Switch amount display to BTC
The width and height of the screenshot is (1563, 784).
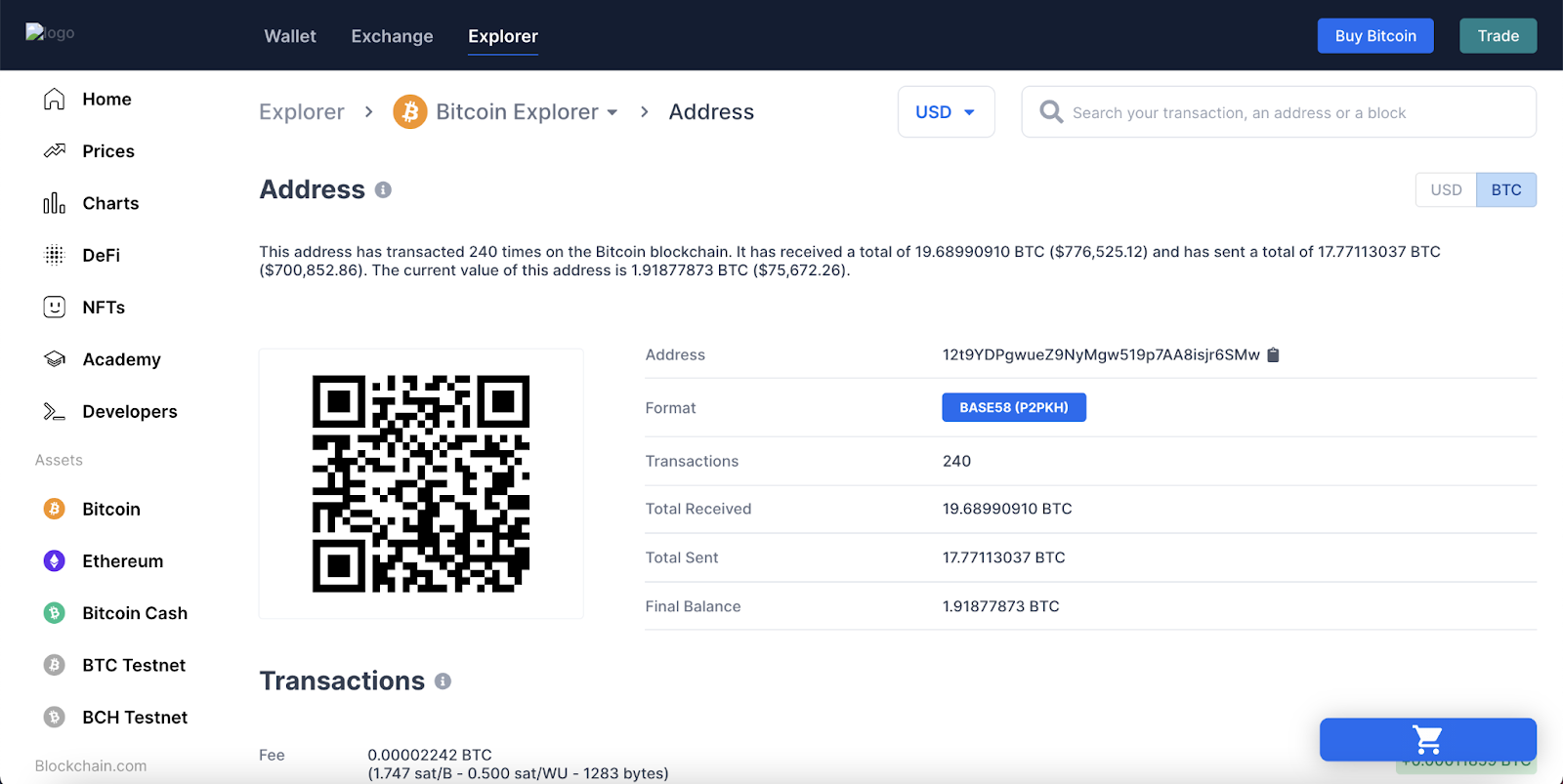point(1506,189)
